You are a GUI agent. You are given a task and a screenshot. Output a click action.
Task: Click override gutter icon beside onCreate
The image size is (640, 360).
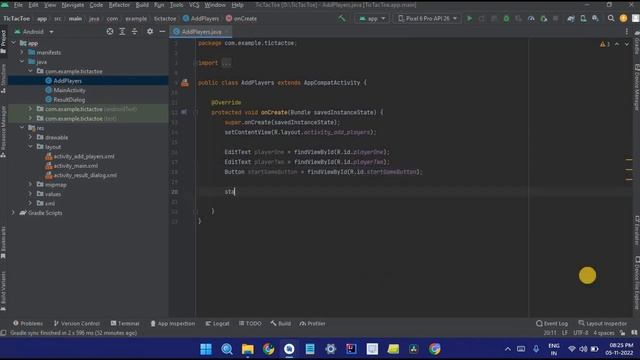point(184,112)
